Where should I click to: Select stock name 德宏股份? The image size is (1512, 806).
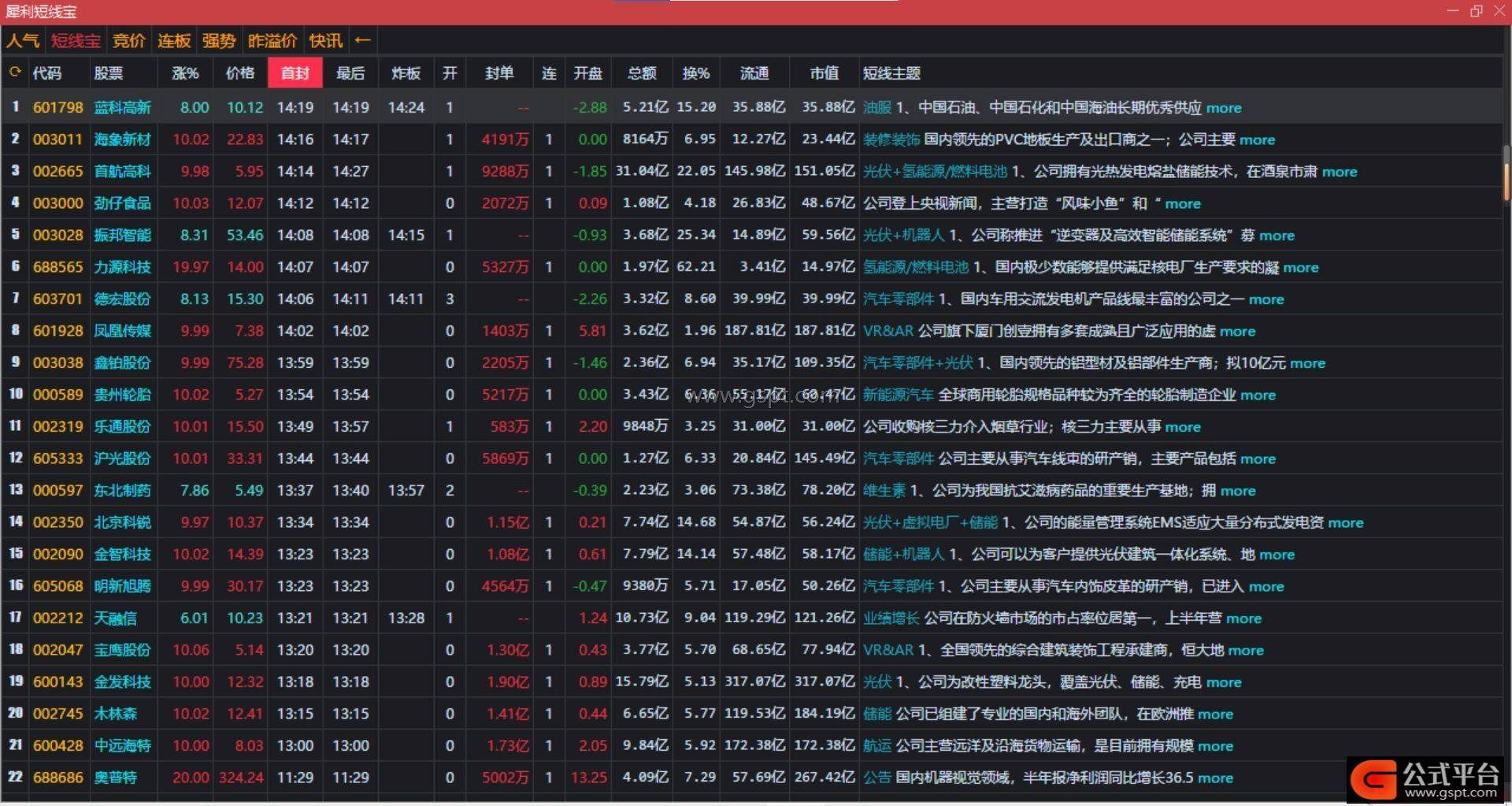[x=123, y=299]
